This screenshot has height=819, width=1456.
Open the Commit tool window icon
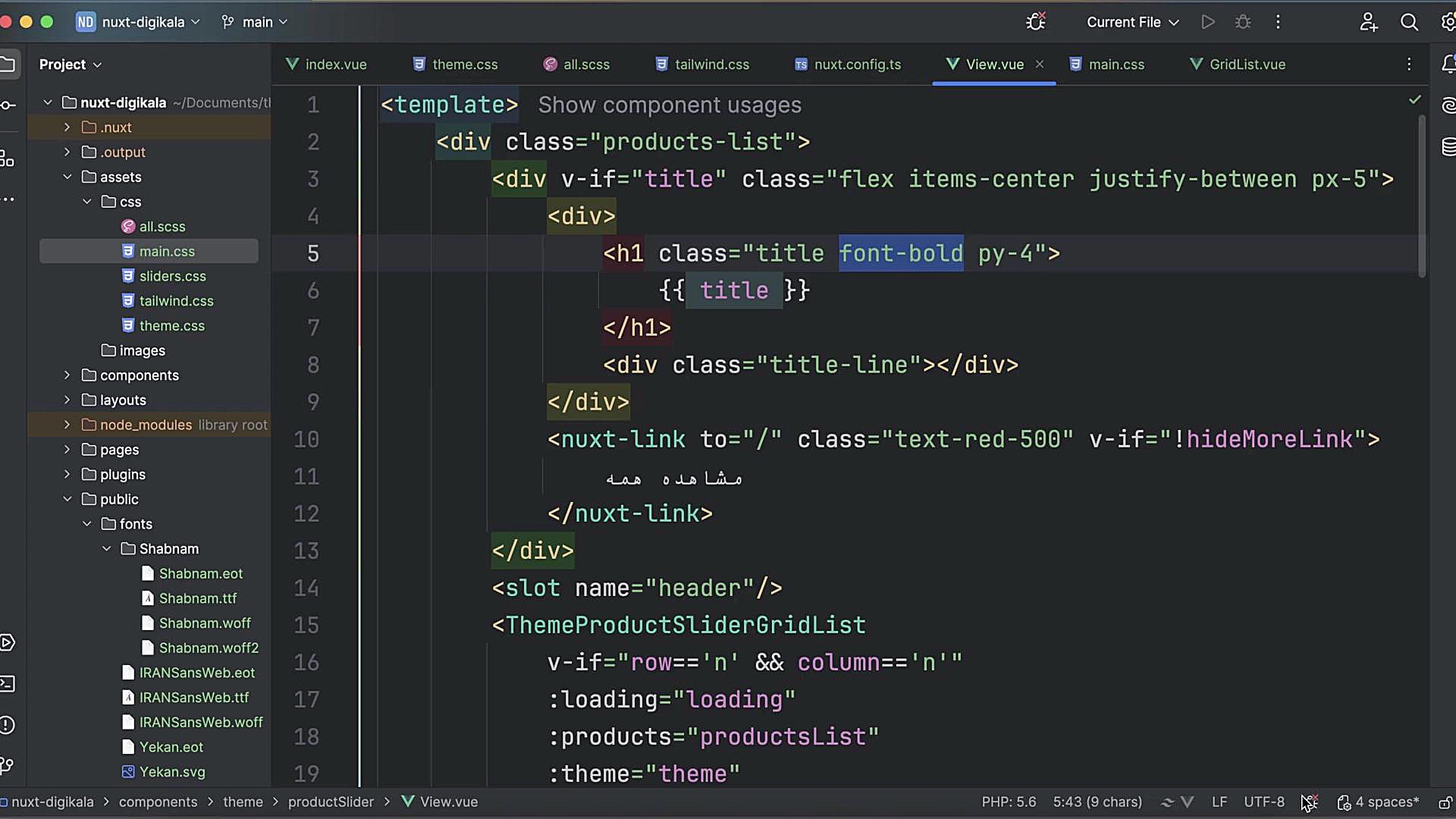tap(8, 105)
